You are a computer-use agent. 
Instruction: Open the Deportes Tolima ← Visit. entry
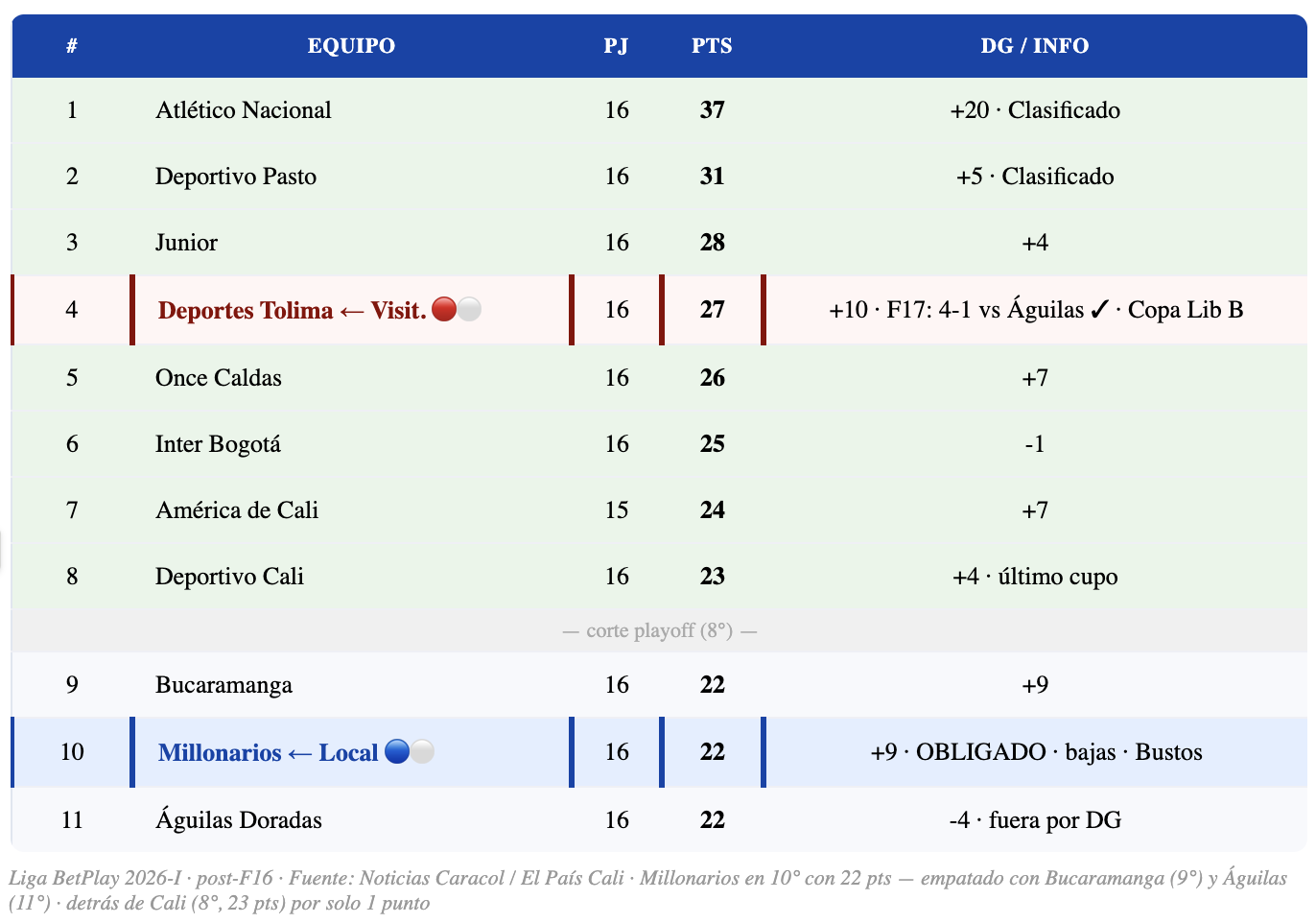tap(293, 310)
